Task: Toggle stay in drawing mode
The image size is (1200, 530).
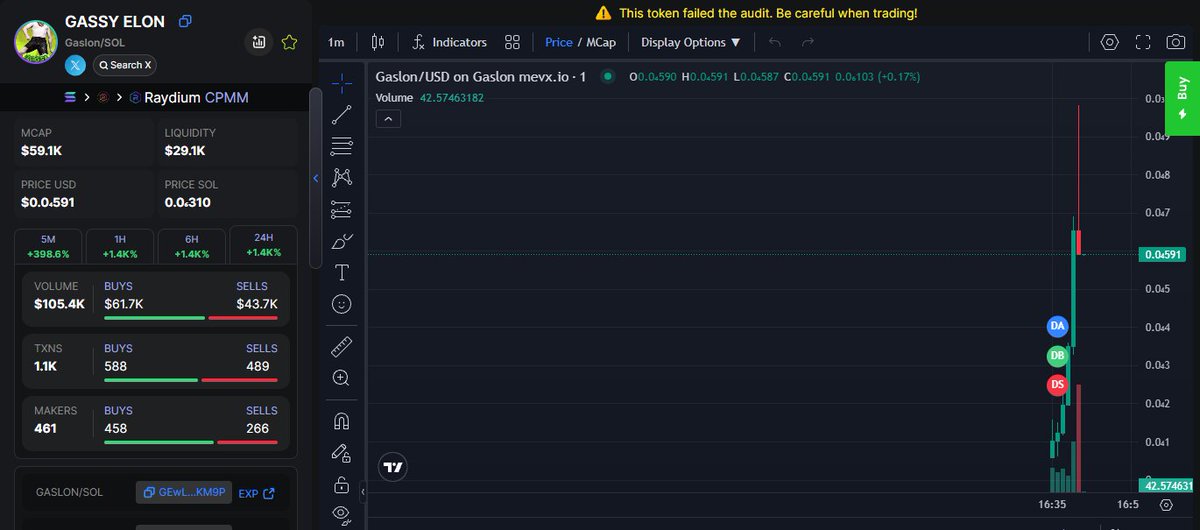Action: [341, 453]
